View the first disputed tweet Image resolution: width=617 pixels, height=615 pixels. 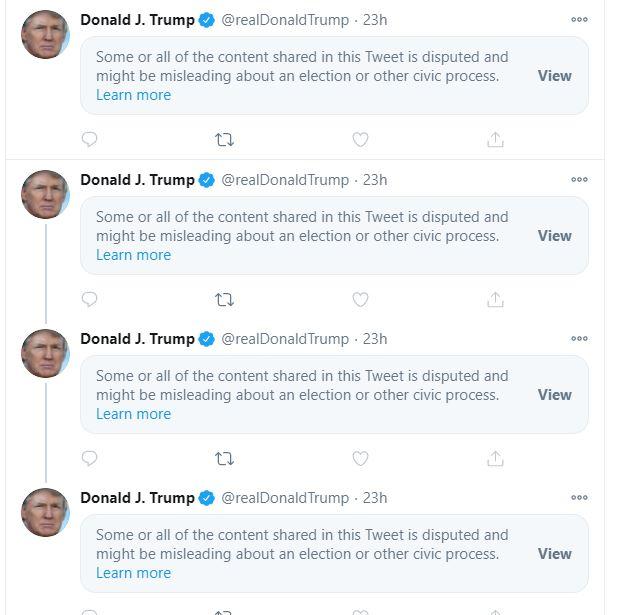click(x=554, y=76)
